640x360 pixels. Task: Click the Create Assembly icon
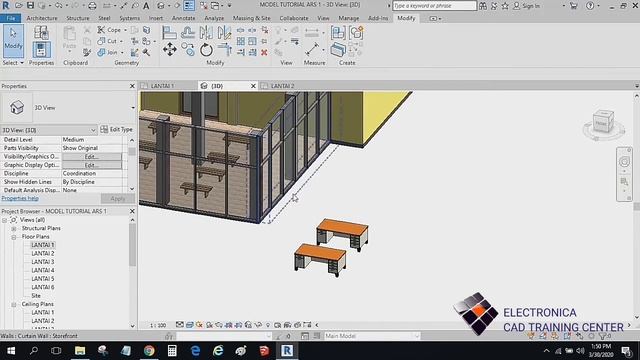pyautogui.click(x=338, y=33)
